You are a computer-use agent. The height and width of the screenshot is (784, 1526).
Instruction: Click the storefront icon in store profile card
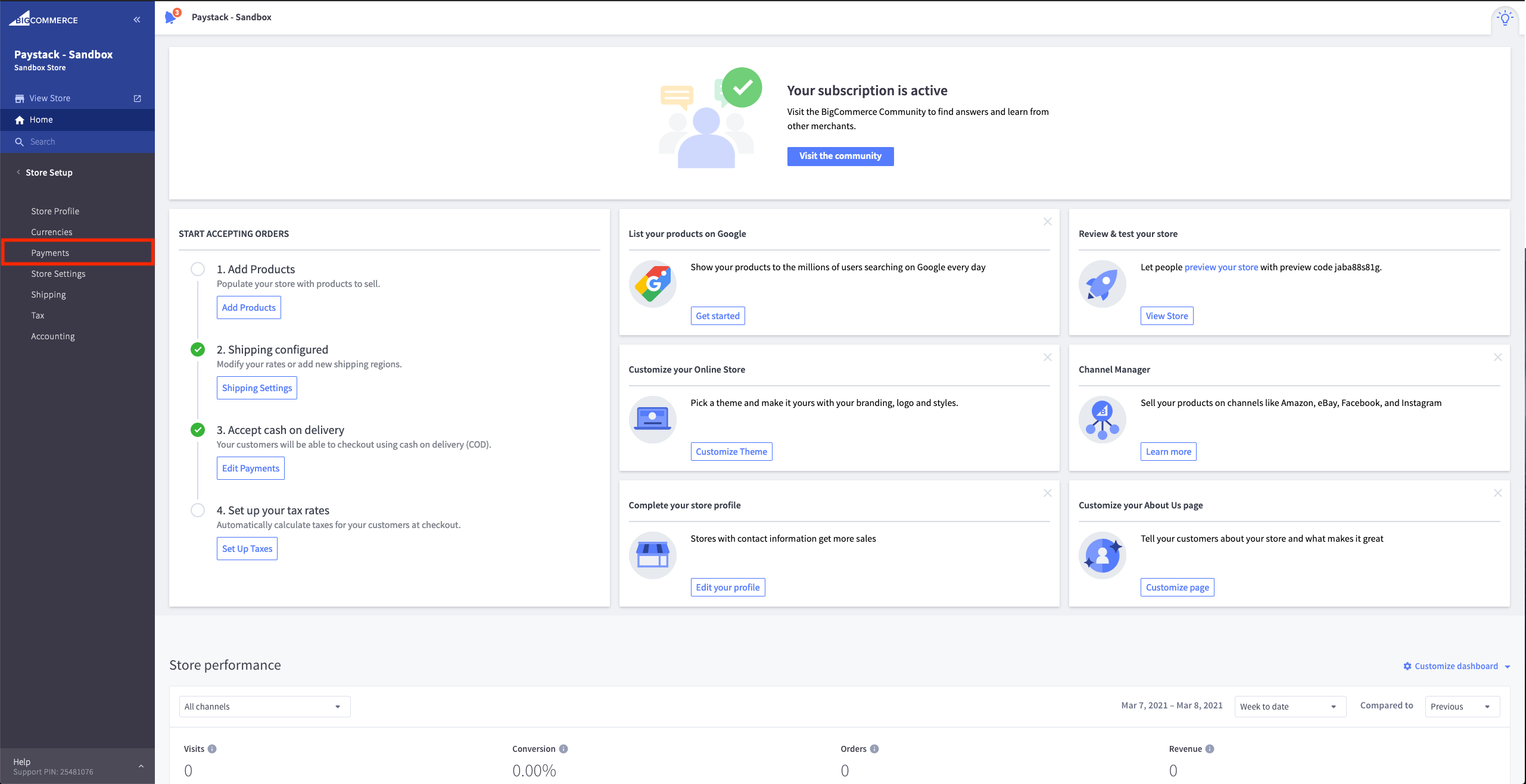[x=653, y=555]
